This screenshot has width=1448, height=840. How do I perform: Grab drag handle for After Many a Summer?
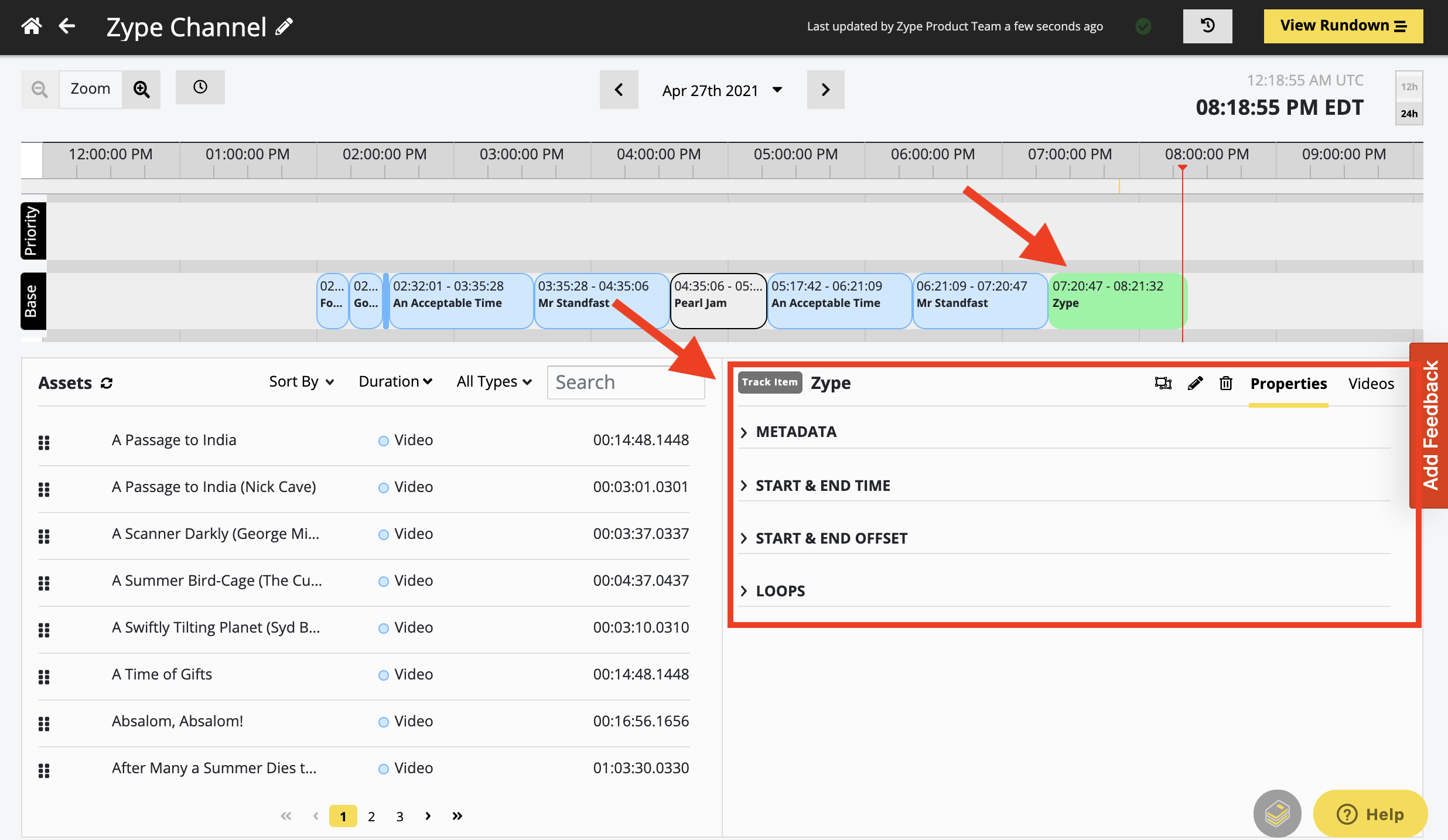(44, 770)
